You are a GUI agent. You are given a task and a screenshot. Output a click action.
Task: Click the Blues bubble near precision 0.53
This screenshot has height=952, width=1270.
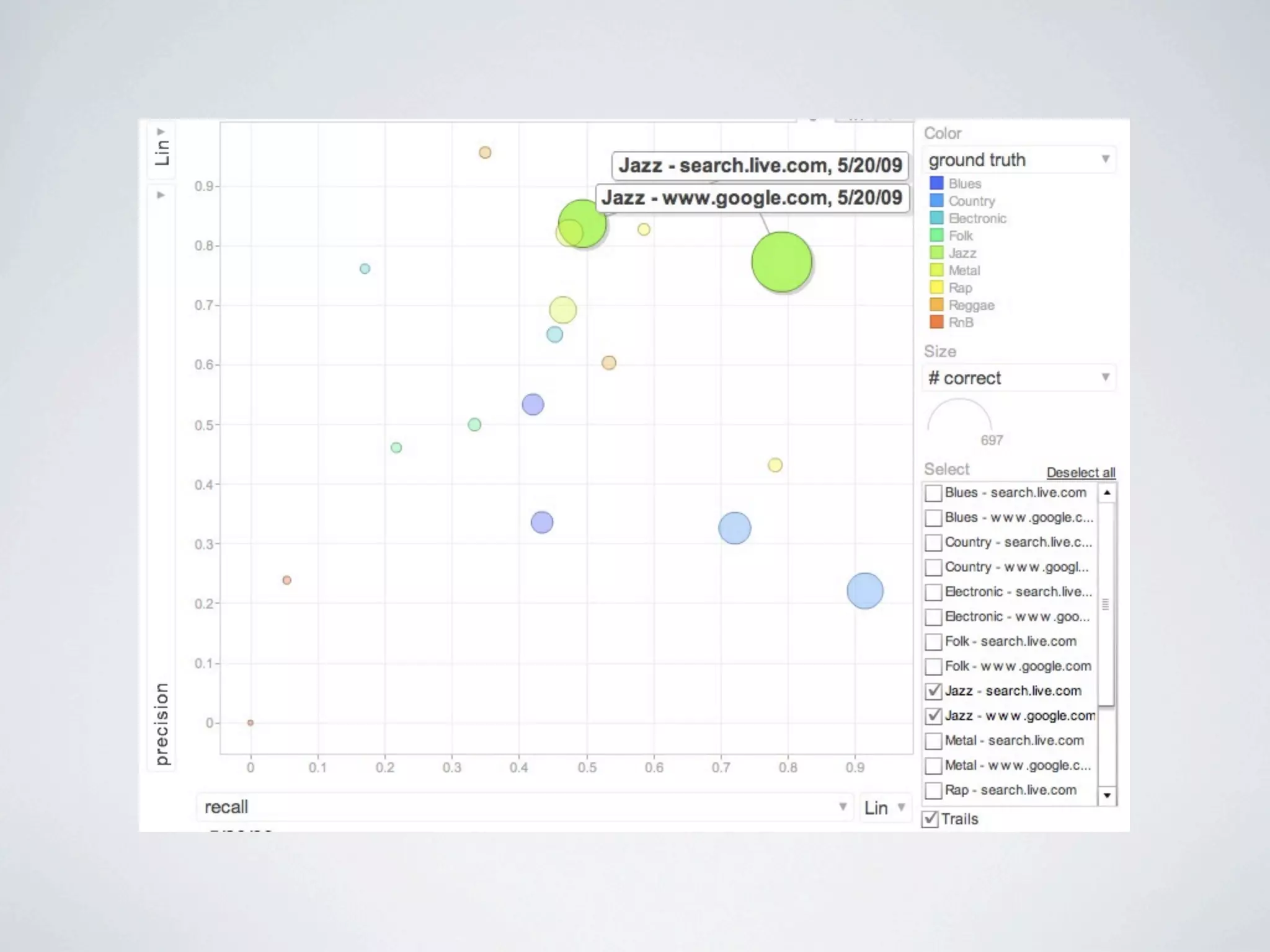click(x=533, y=405)
